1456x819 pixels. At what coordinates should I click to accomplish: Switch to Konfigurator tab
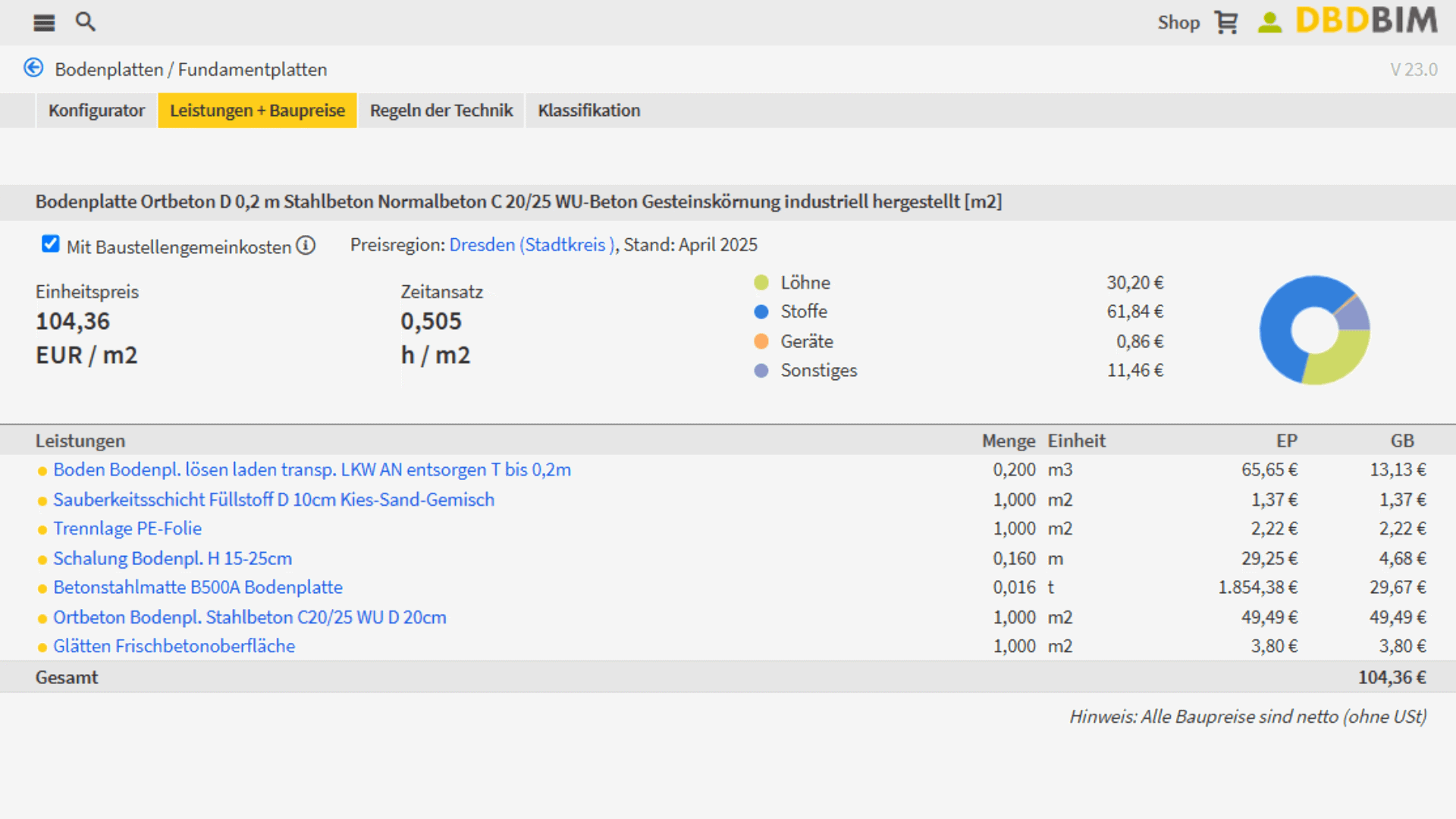click(x=96, y=111)
